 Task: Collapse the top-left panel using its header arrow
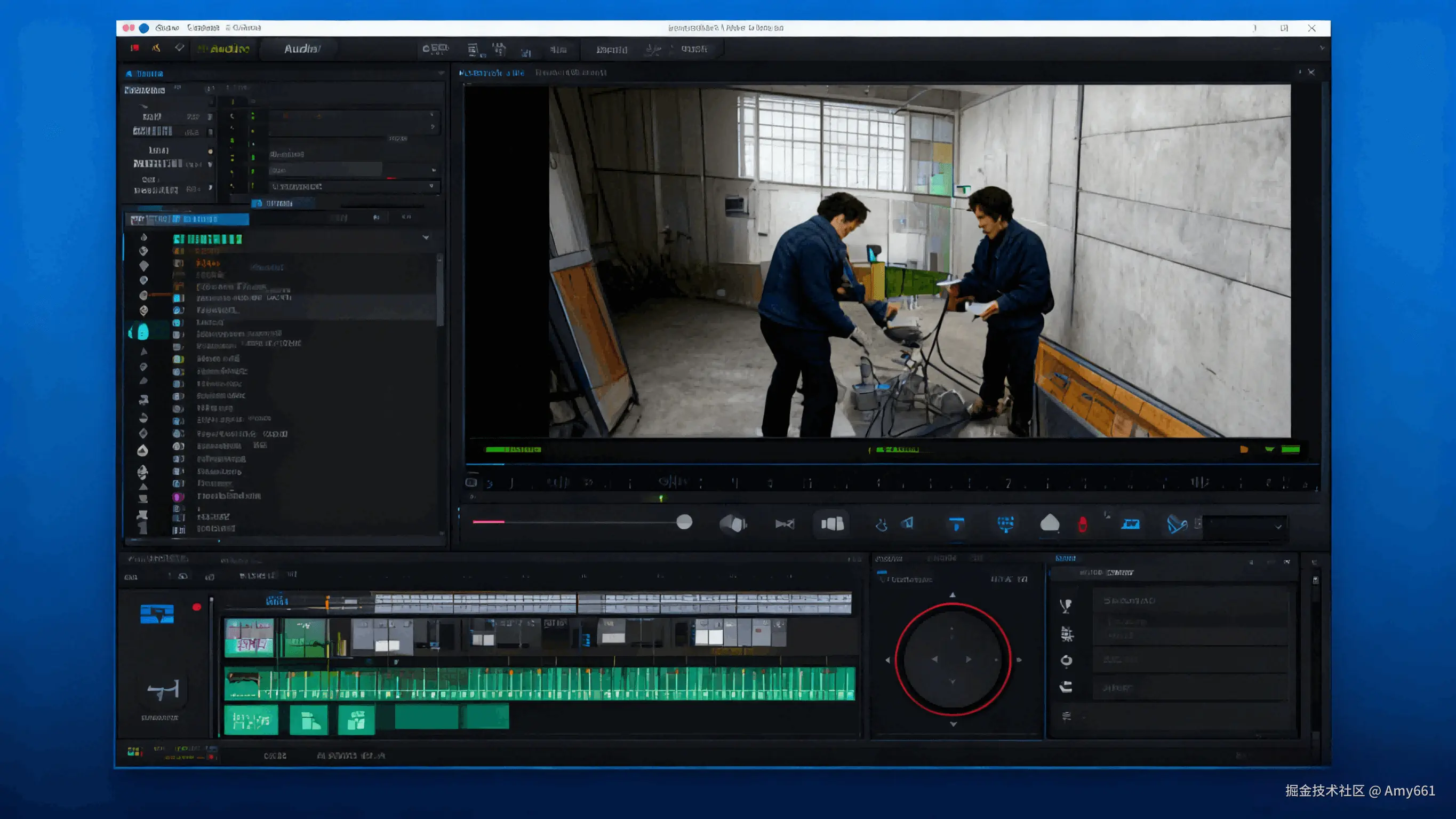[441, 74]
